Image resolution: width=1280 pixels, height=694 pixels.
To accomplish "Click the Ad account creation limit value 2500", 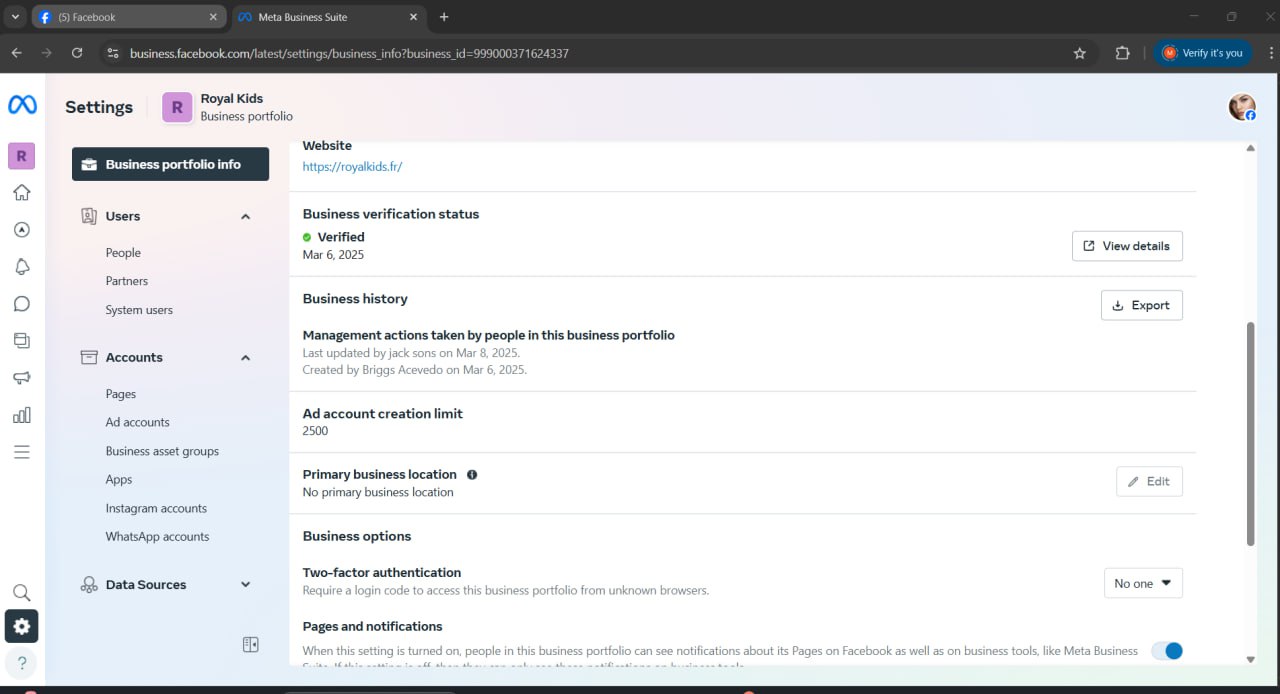I will click(x=315, y=431).
